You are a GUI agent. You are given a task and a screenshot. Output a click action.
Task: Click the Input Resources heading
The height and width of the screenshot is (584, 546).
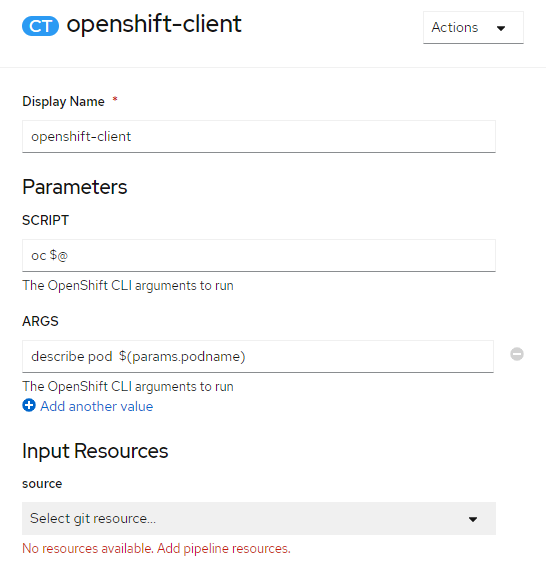coord(95,451)
